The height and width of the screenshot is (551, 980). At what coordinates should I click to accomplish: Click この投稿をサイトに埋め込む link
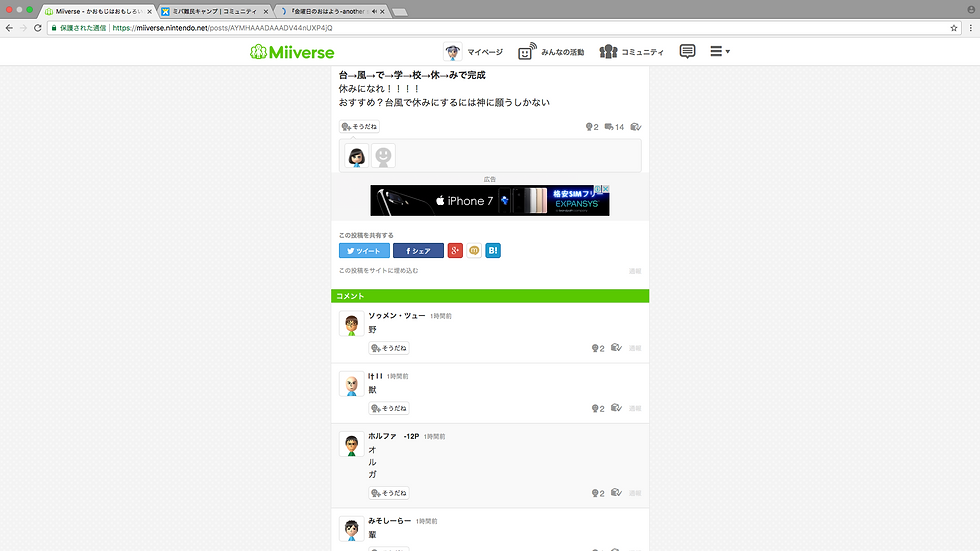[379, 271]
